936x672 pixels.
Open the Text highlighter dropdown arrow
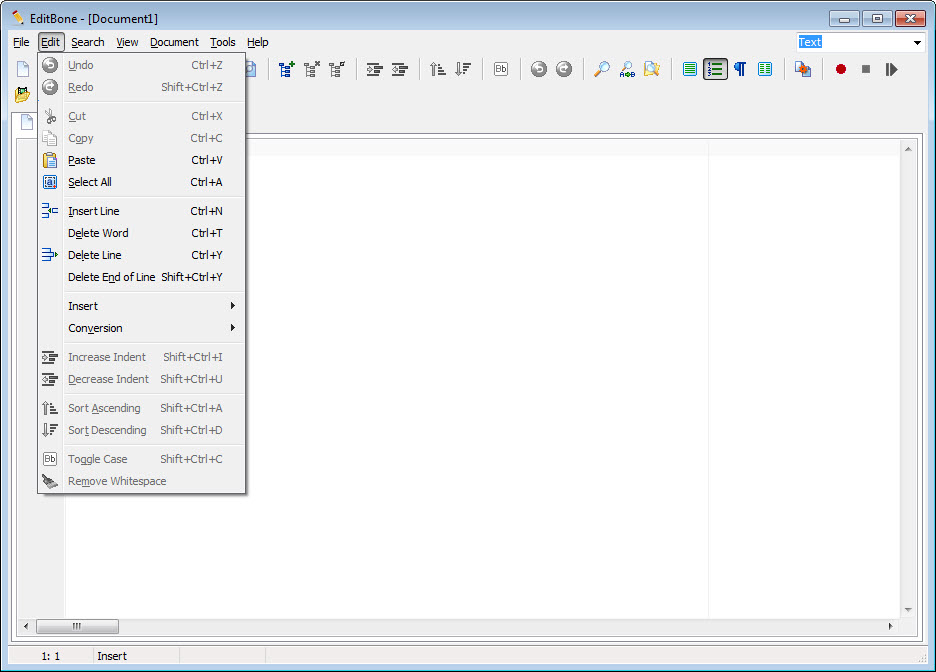coord(917,42)
